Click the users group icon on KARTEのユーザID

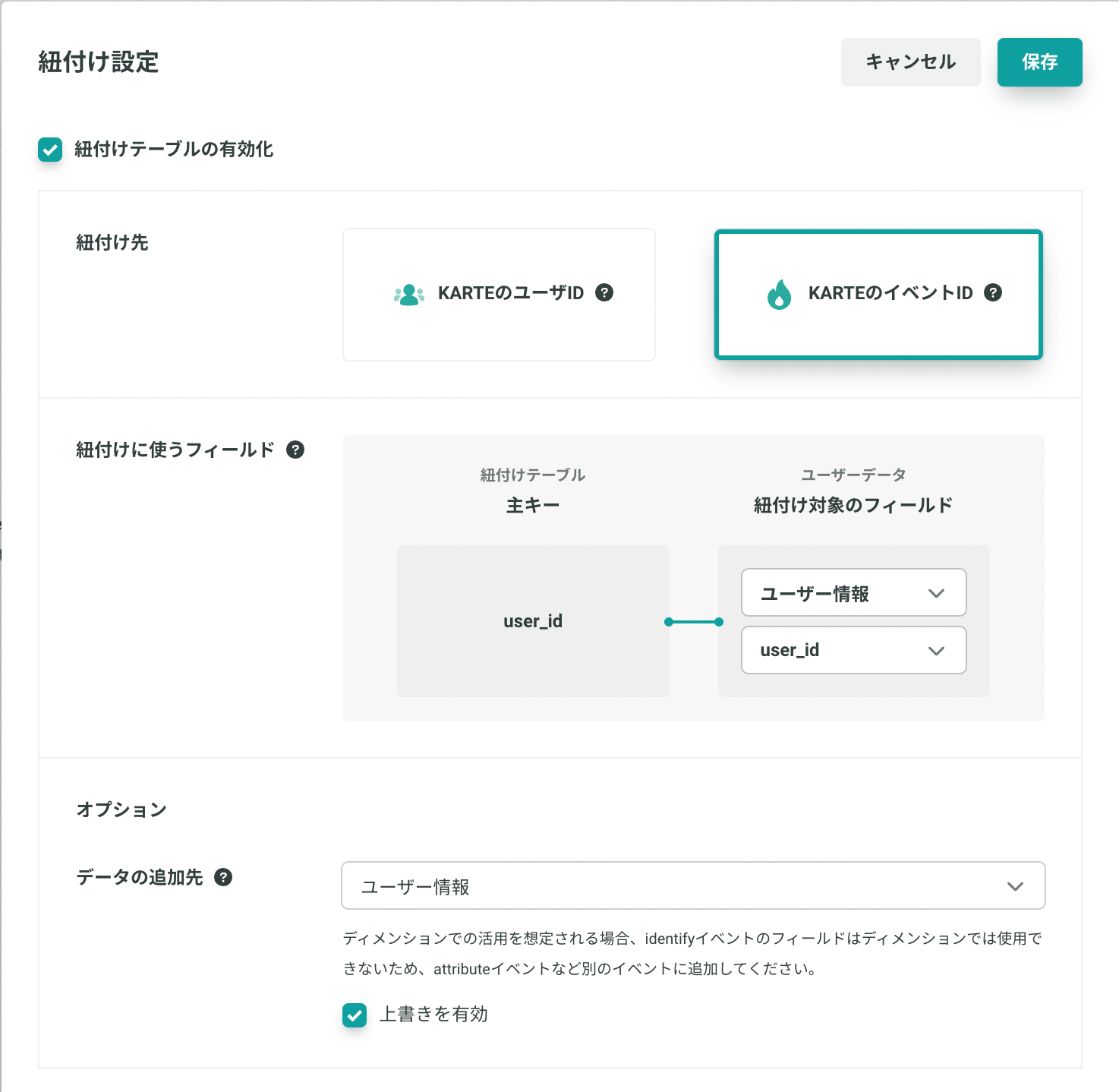[x=409, y=294]
